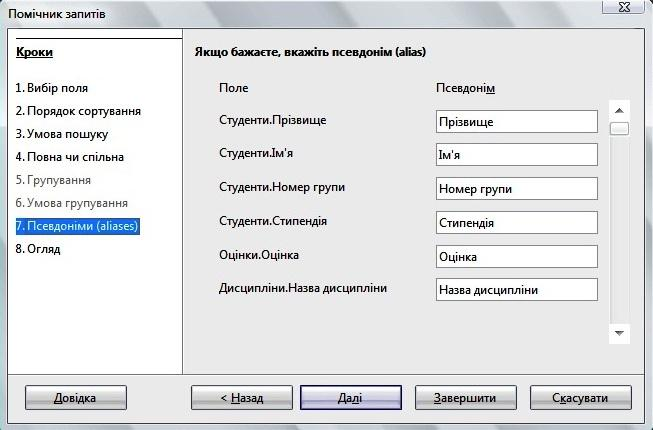Edit the Ім'я alias field
The width and height of the screenshot is (653, 430).
click(x=517, y=154)
